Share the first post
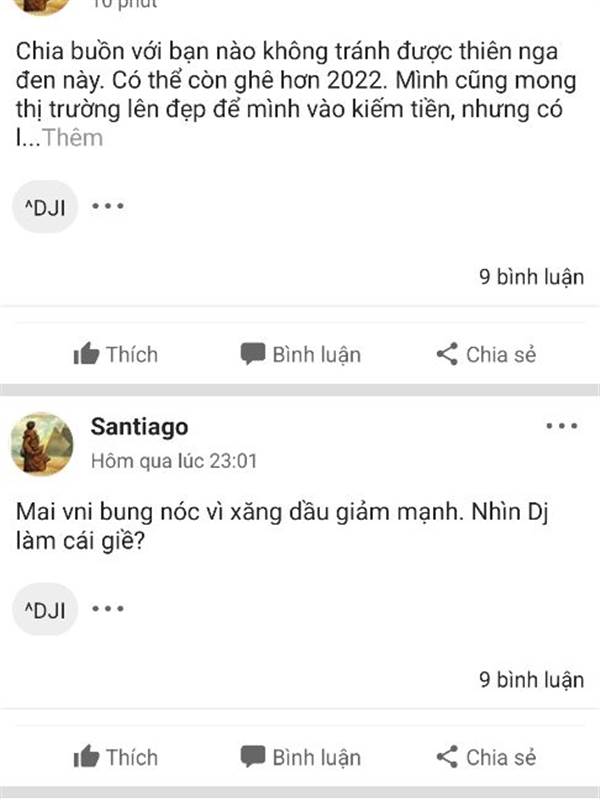Image resolution: width=600 pixels, height=800 pixels. coord(486,354)
